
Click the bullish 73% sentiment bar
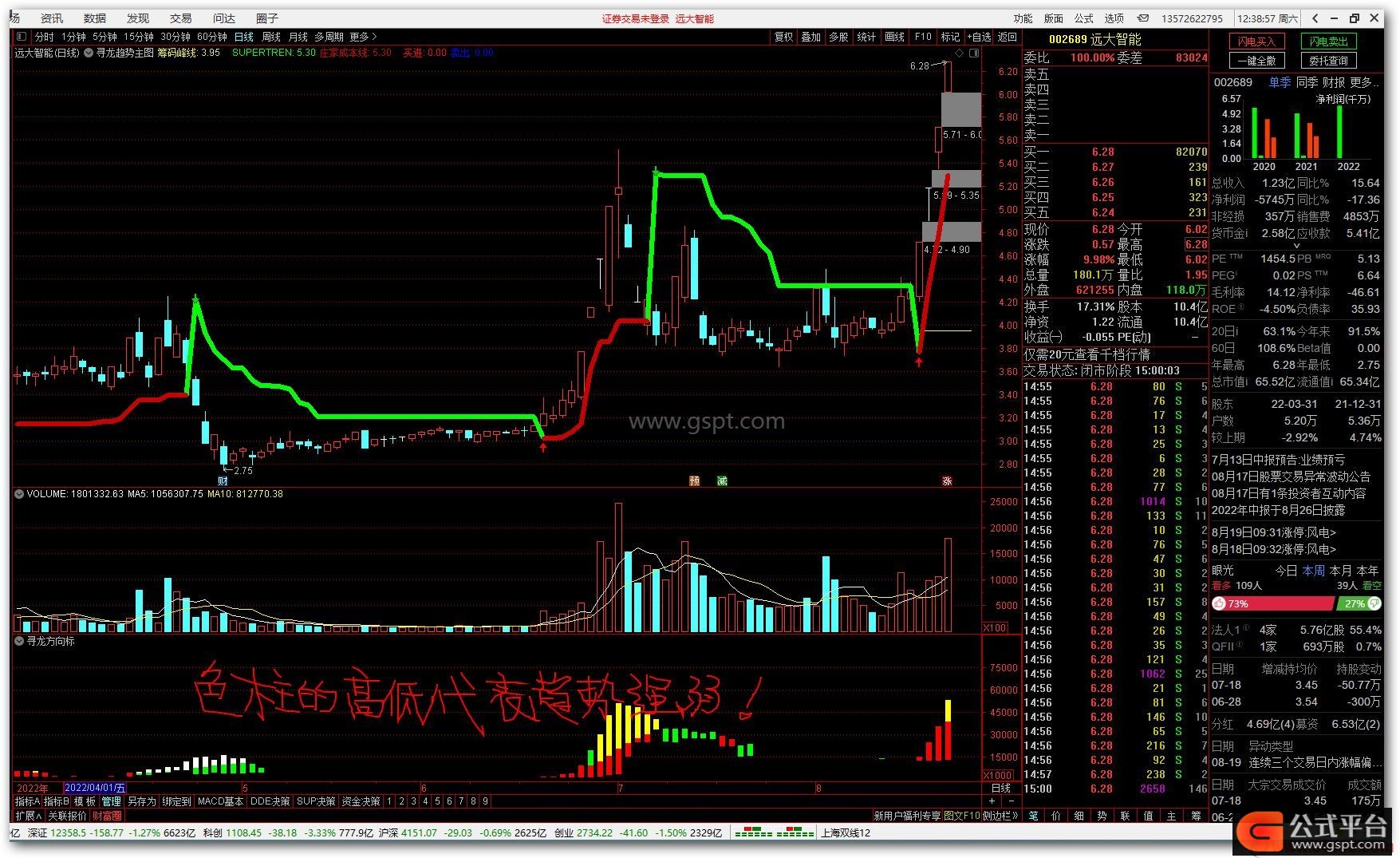point(1272,604)
